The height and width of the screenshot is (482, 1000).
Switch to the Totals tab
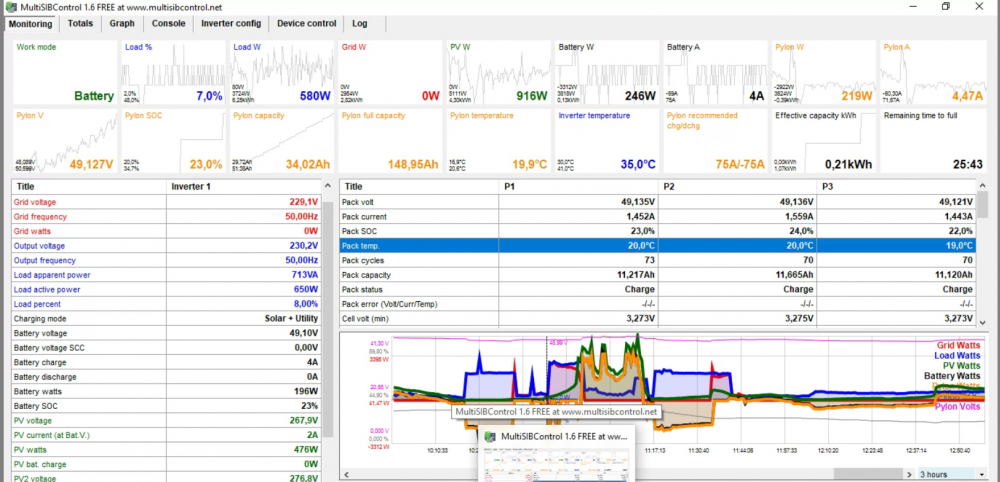(80, 24)
